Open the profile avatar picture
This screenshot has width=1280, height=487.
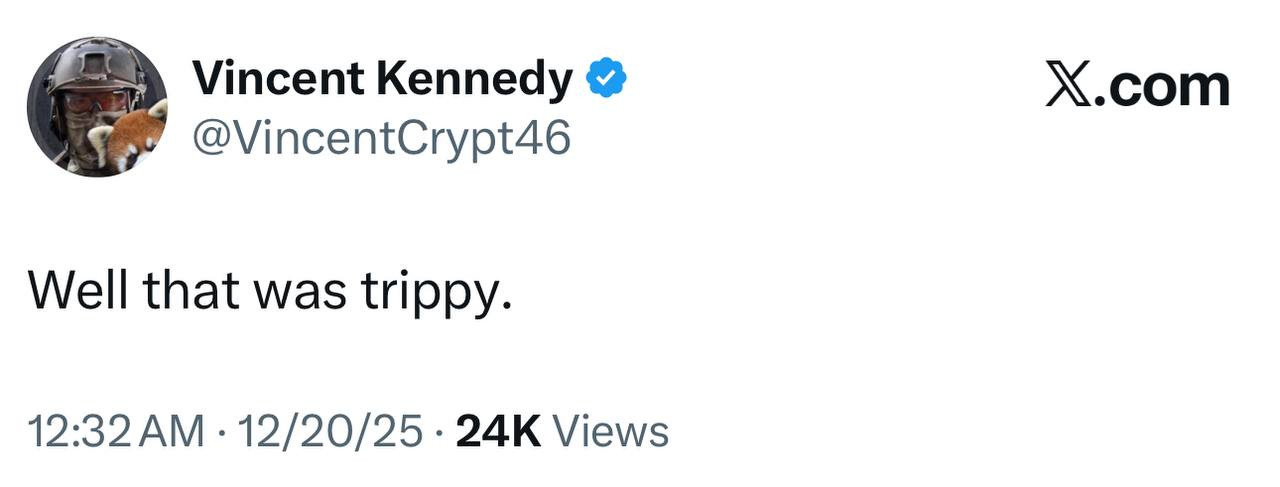pyautogui.click(x=97, y=107)
